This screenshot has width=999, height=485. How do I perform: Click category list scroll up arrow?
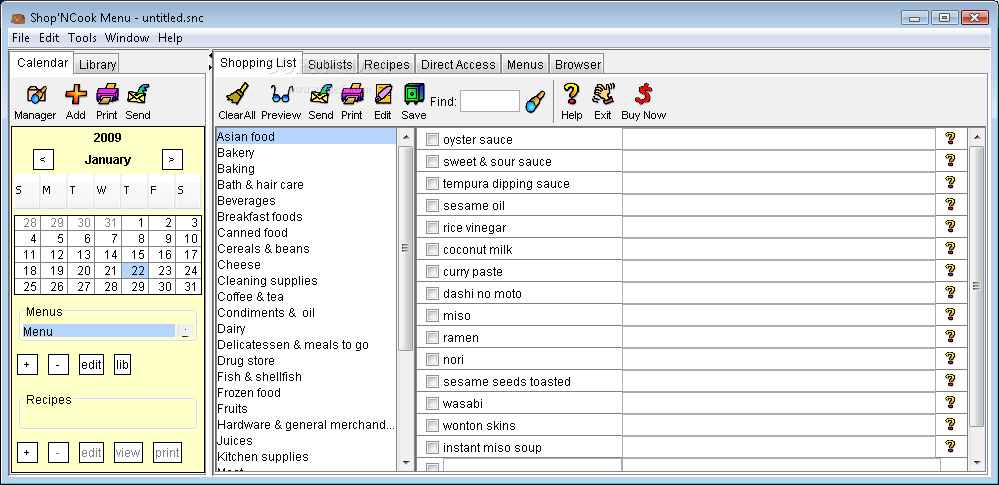(x=406, y=137)
